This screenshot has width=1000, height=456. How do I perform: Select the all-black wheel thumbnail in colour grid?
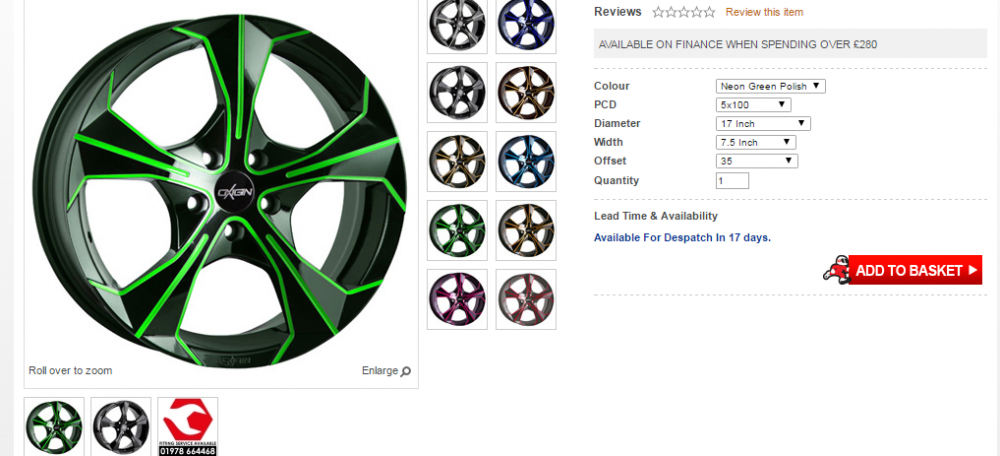[457, 92]
